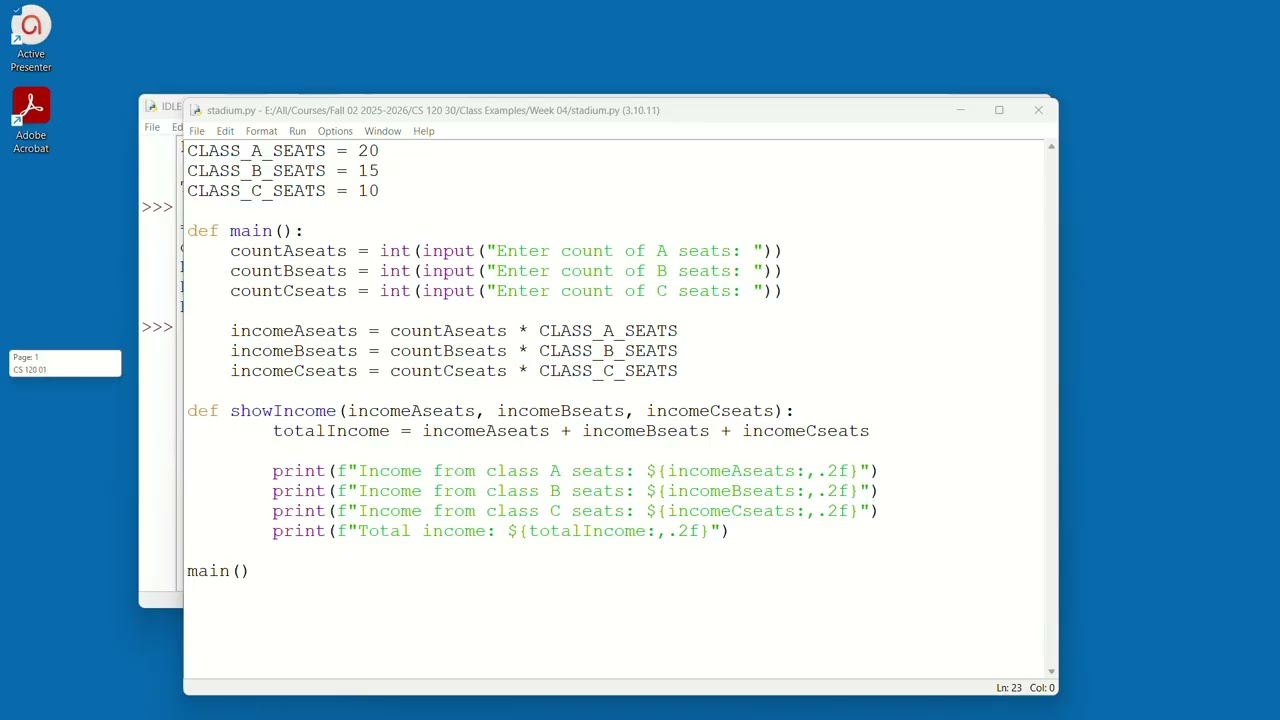Click print line for class B seats
Viewport: 1280px width, 720px height.
point(575,491)
